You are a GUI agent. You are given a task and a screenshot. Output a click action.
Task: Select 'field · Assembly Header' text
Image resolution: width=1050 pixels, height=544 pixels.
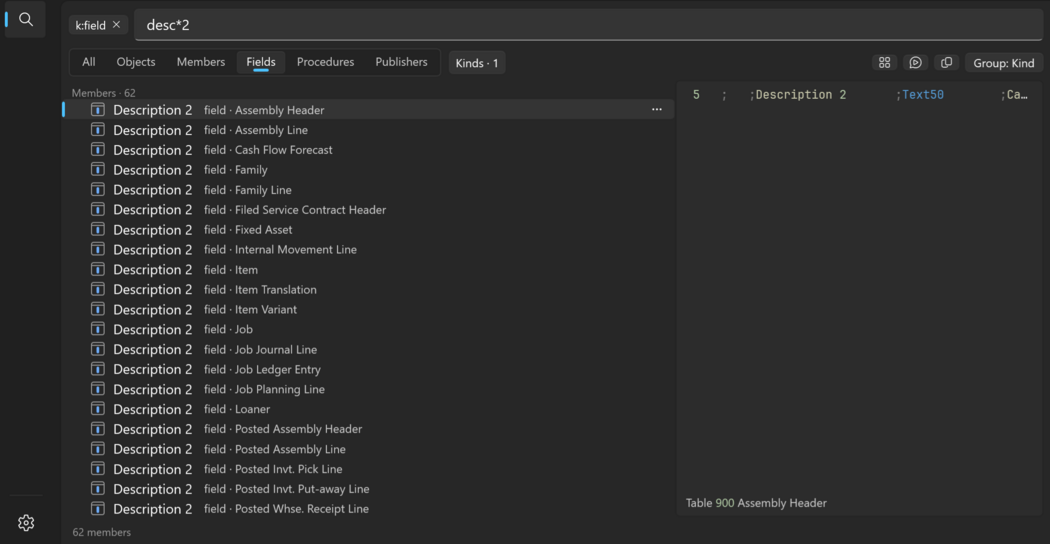pyautogui.click(x=264, y=110)
